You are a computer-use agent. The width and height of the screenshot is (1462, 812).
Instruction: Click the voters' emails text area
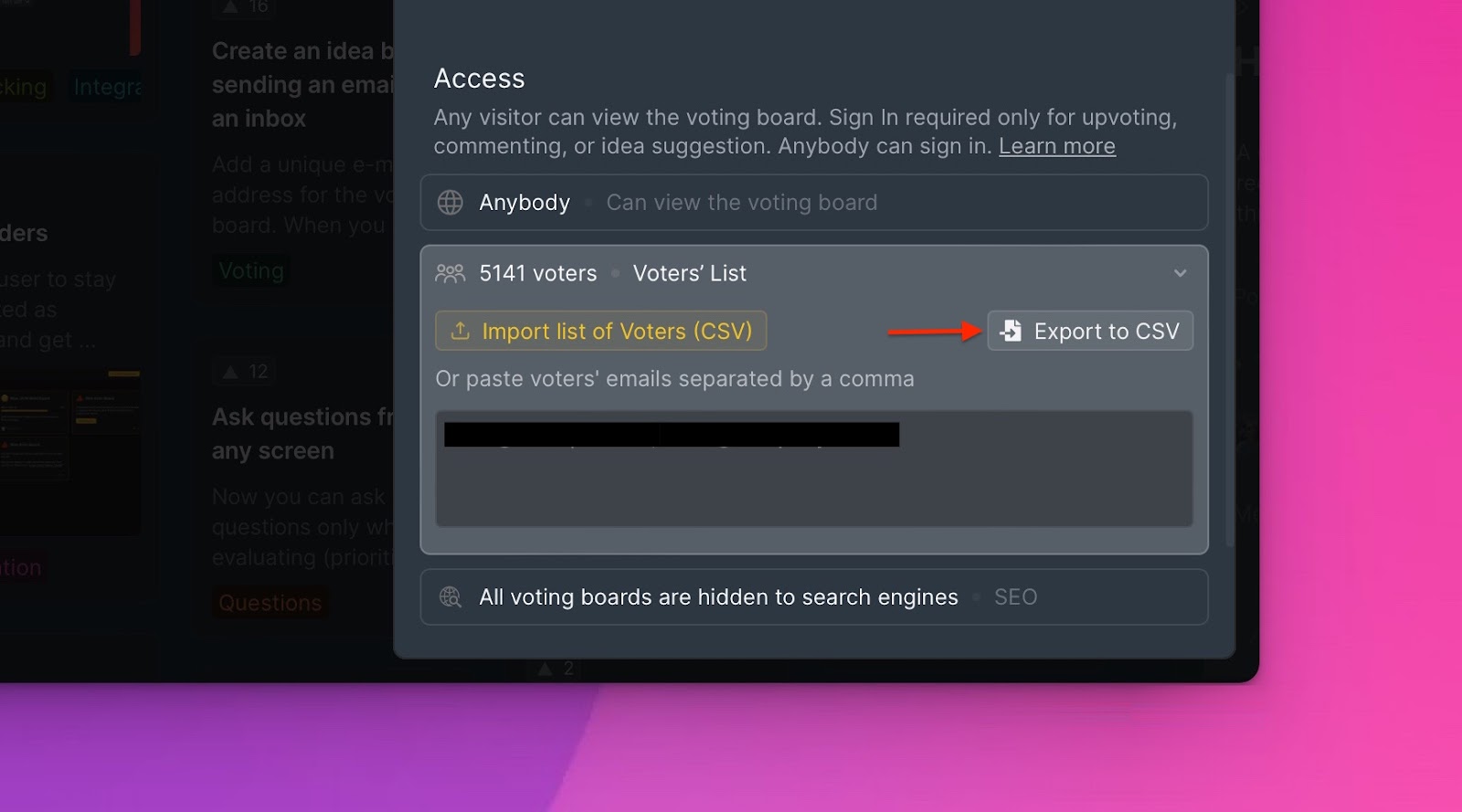[813, 484]
